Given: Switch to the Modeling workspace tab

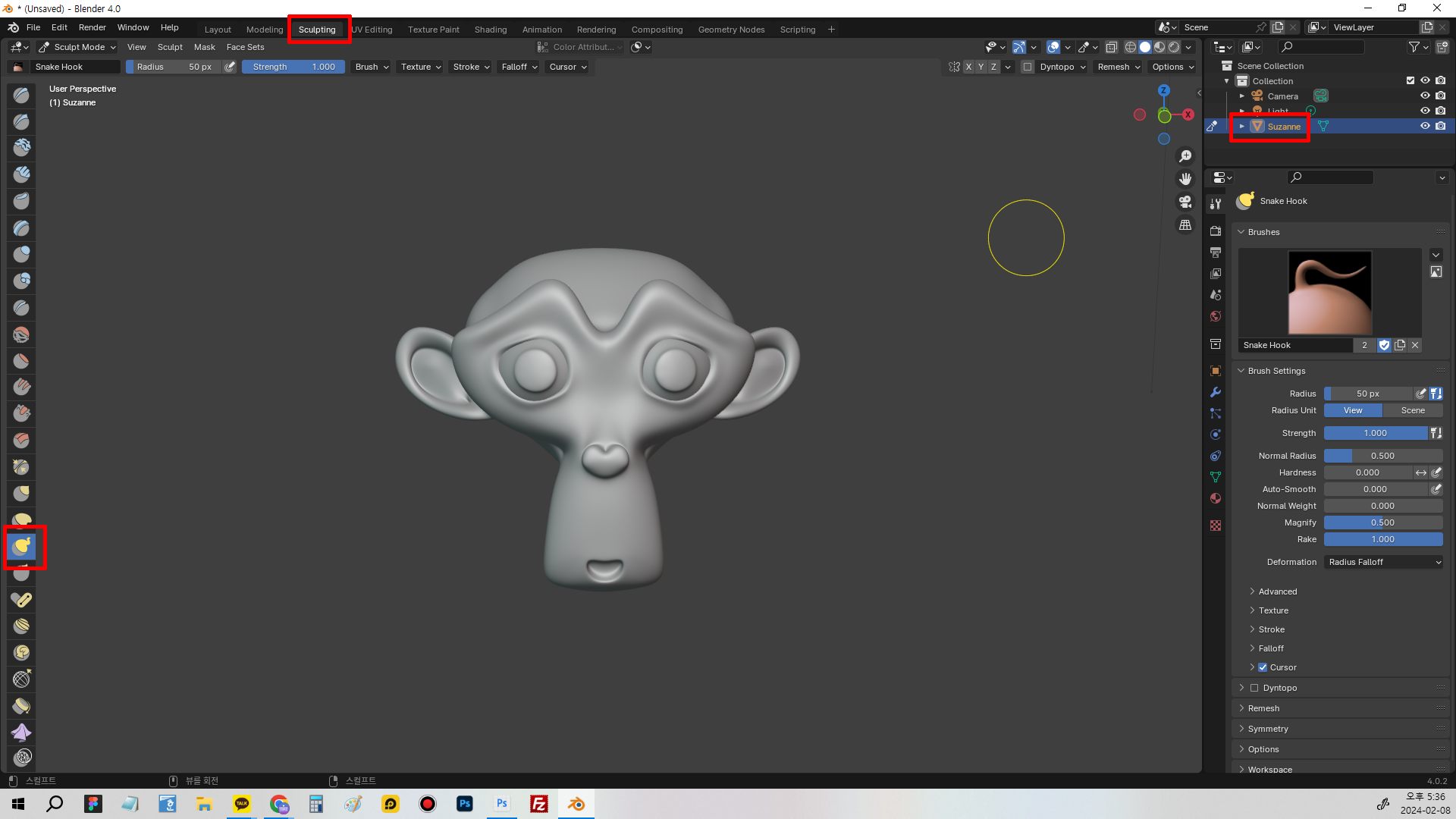Looking at the screenshot, I should pos(264,30).
